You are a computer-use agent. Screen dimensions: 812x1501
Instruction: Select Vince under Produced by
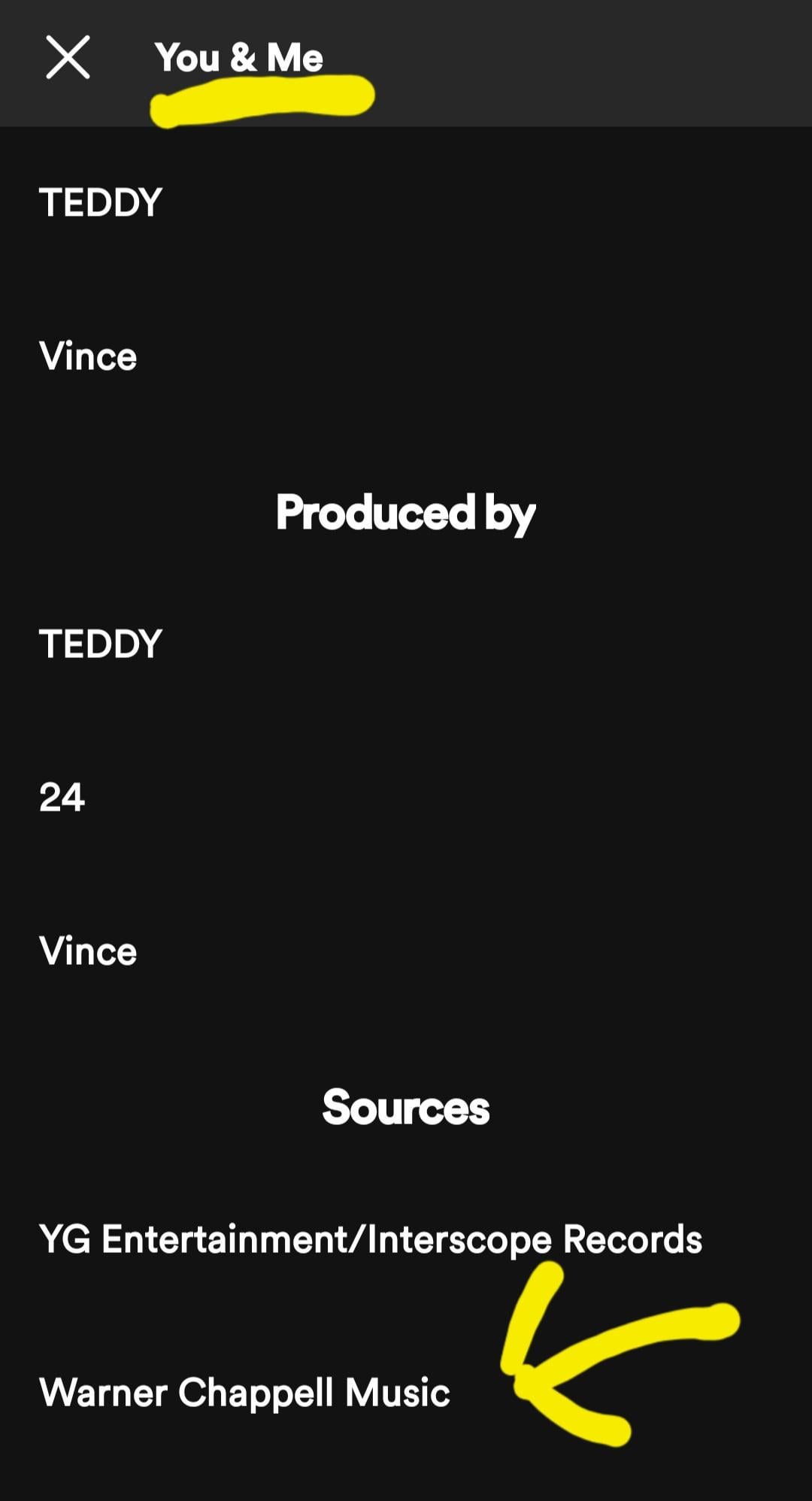pyautogui.click(x=88, y=951)
